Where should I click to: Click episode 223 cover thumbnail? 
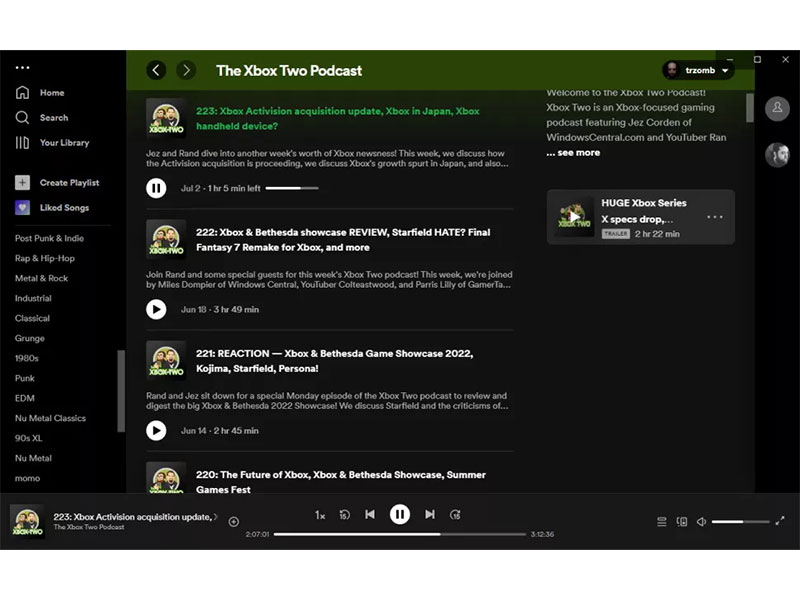point(166,118)
